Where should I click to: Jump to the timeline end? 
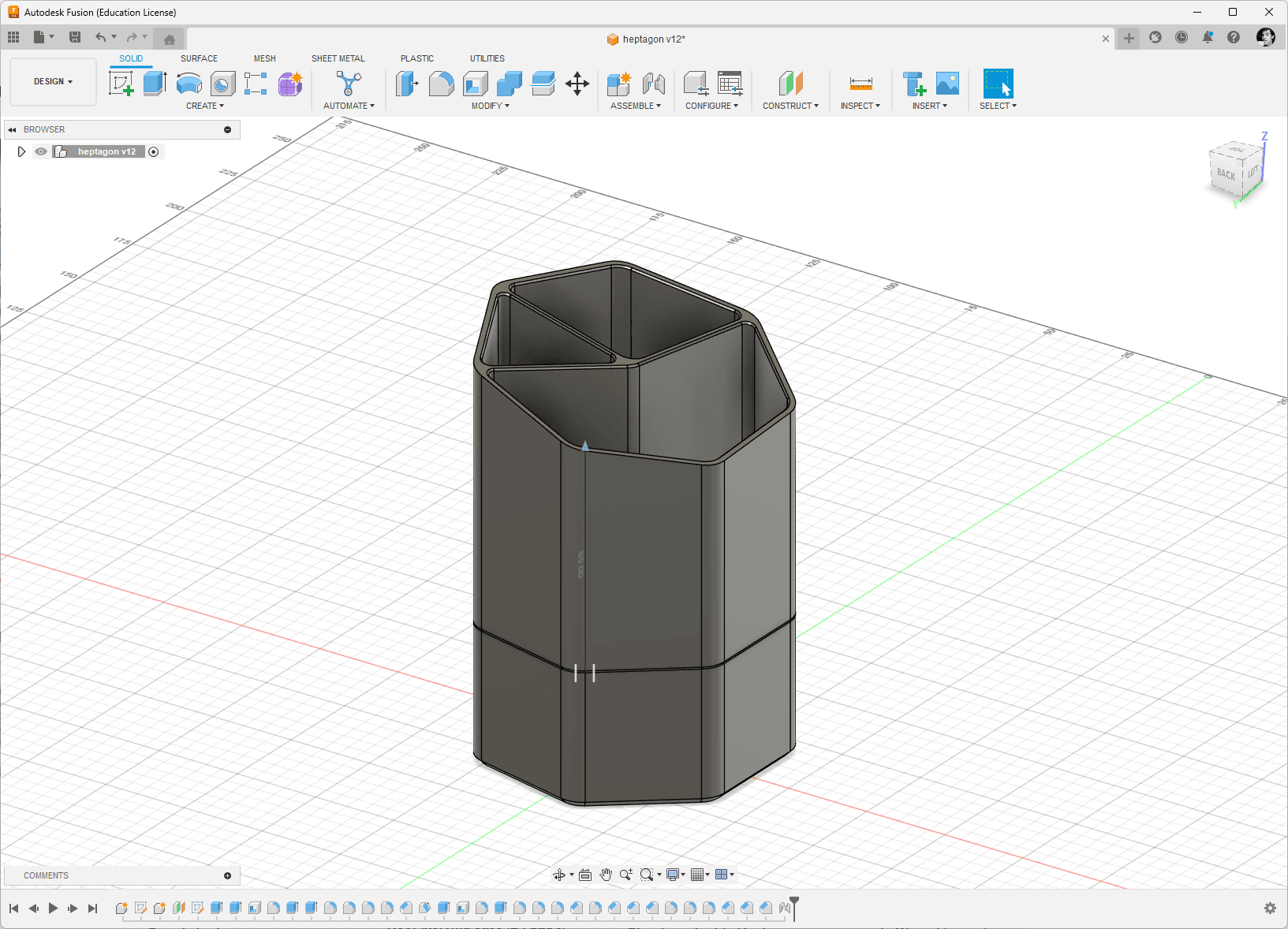92,908
